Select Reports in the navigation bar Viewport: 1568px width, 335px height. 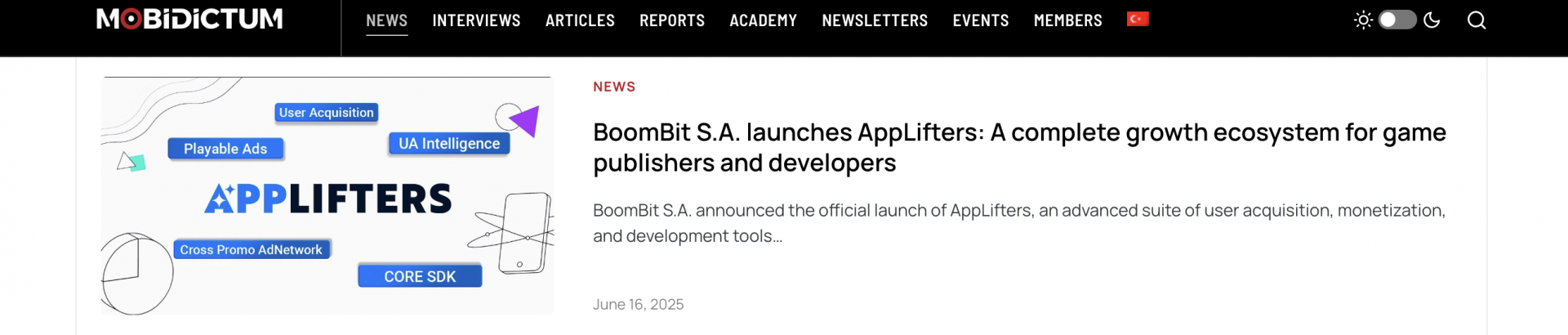[671, 20]
